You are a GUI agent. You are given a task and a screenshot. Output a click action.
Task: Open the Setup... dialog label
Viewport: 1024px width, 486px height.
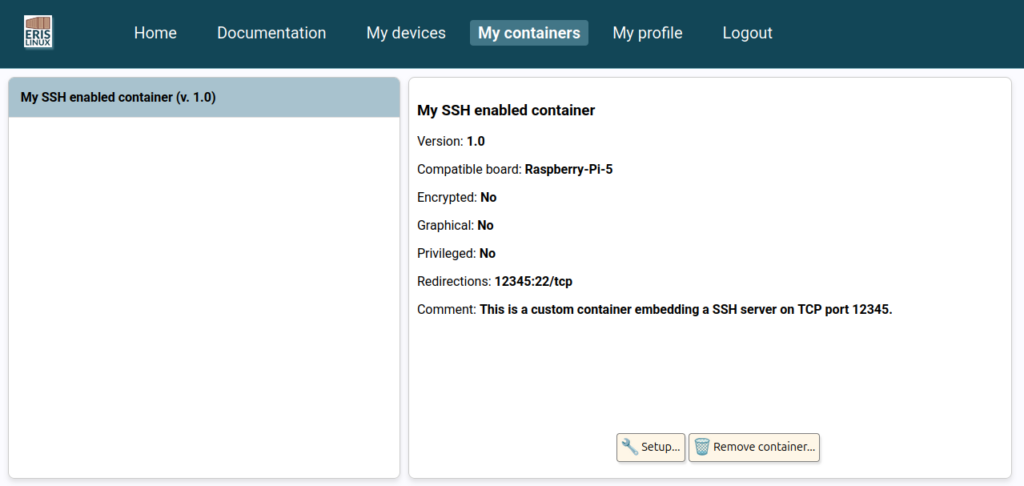[660, 447]
